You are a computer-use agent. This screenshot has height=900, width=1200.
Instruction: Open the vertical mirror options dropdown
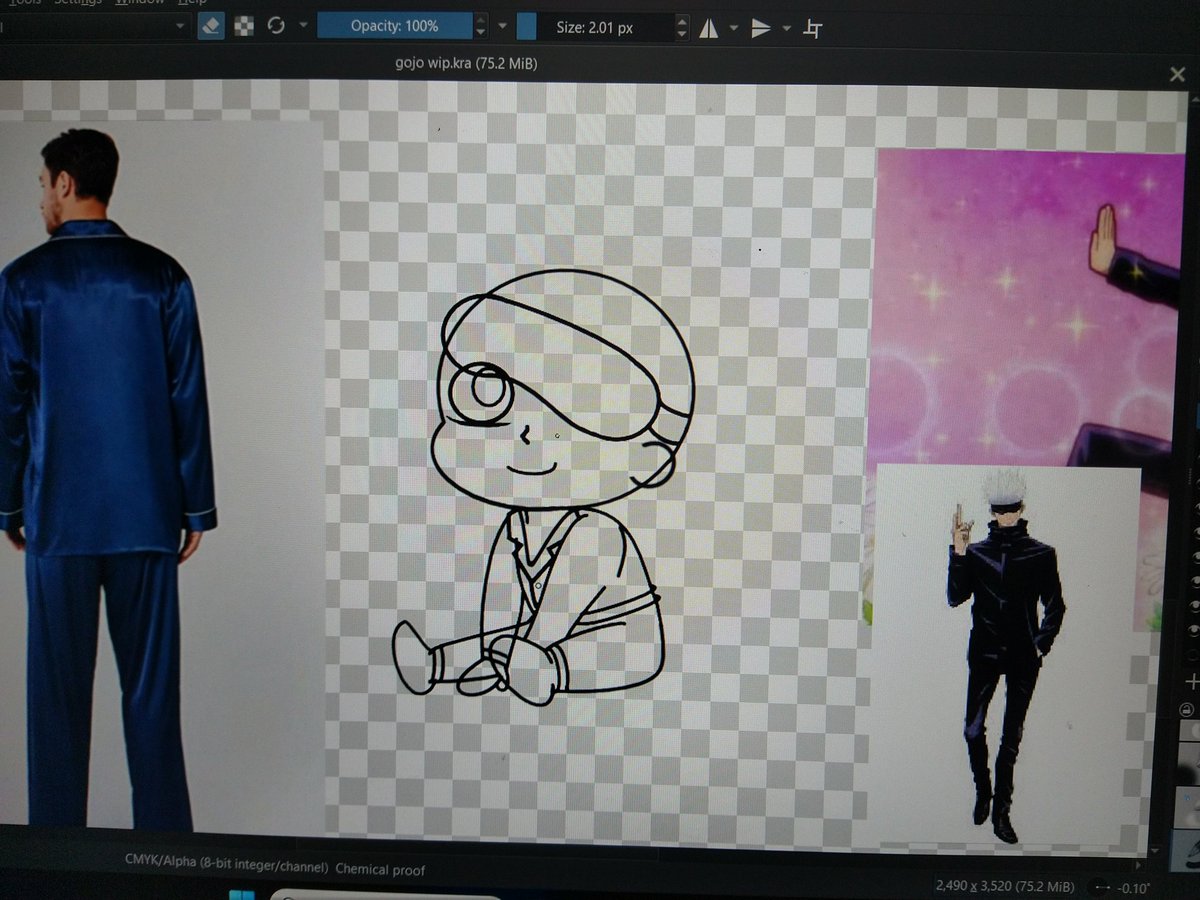click(786, 28)
